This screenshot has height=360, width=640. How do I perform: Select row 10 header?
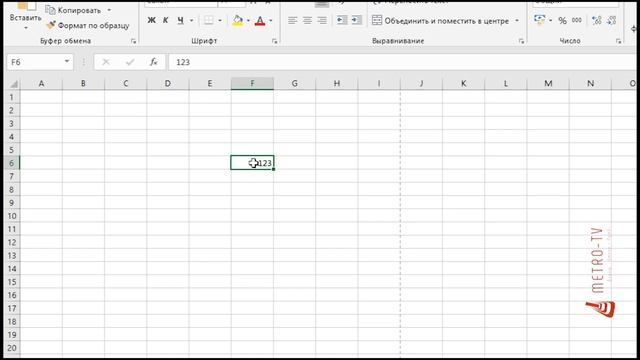pyautogui.click(x=12, y=216)
